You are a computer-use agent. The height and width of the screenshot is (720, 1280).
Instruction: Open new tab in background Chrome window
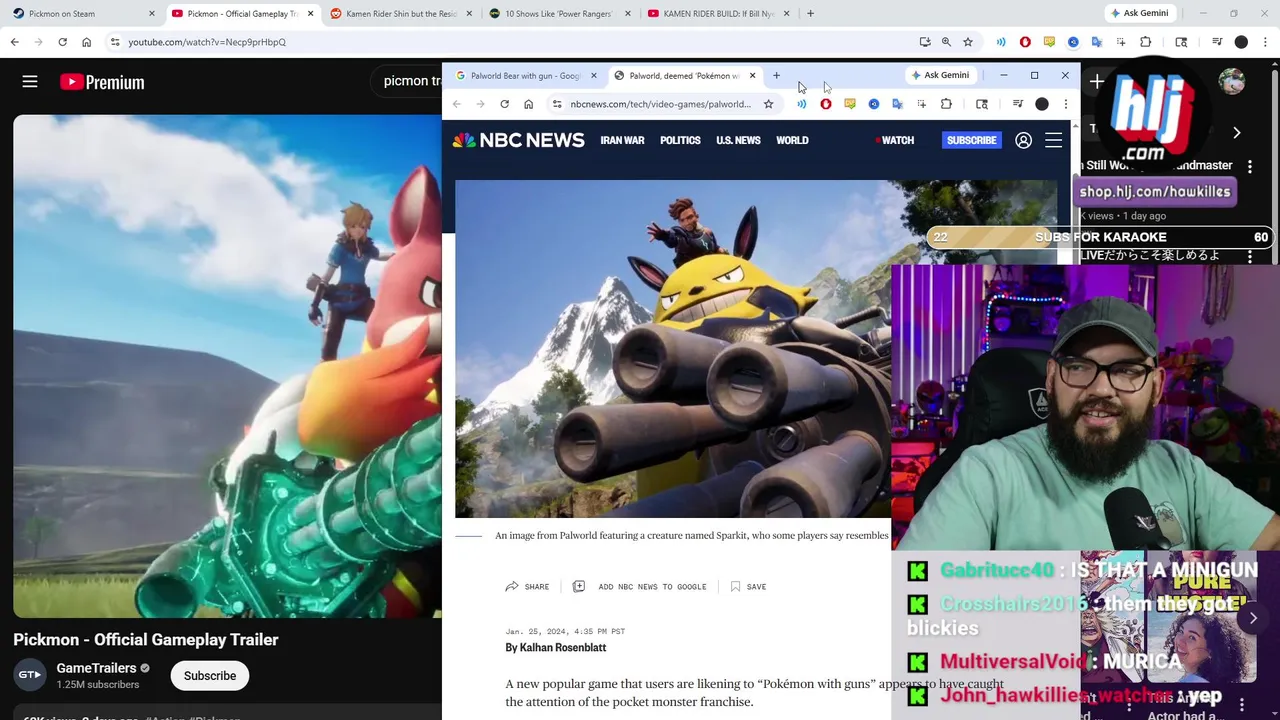(810, 13)
